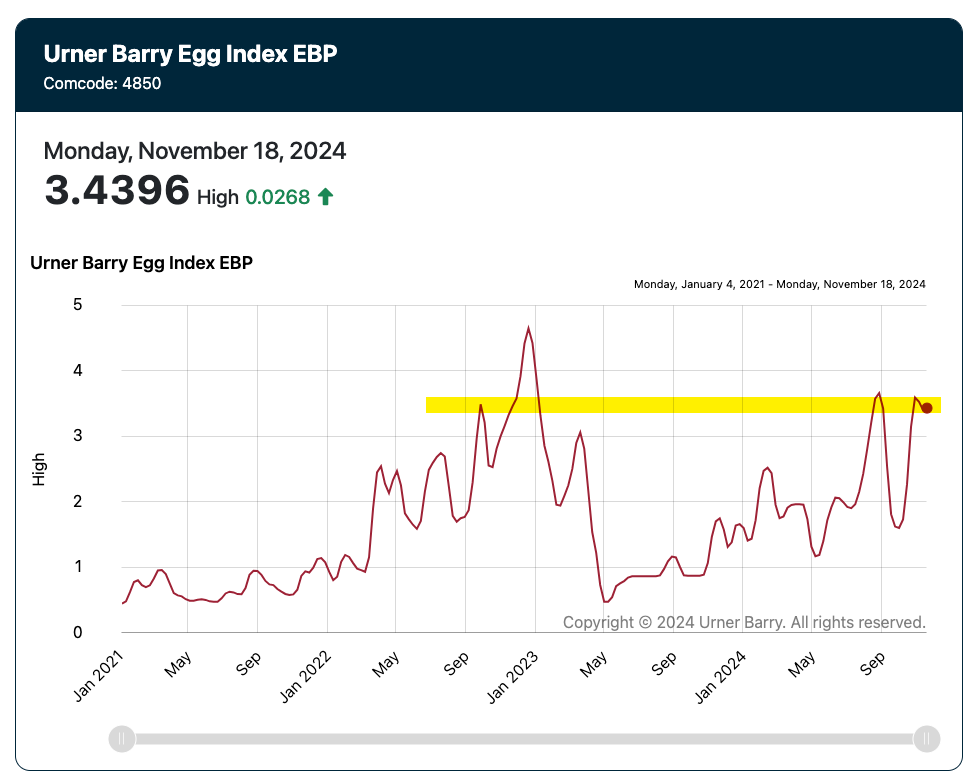Click the left handle of the range slider
Image resolution: width=977 pixels, height=782 pixels.
point(121,739)
